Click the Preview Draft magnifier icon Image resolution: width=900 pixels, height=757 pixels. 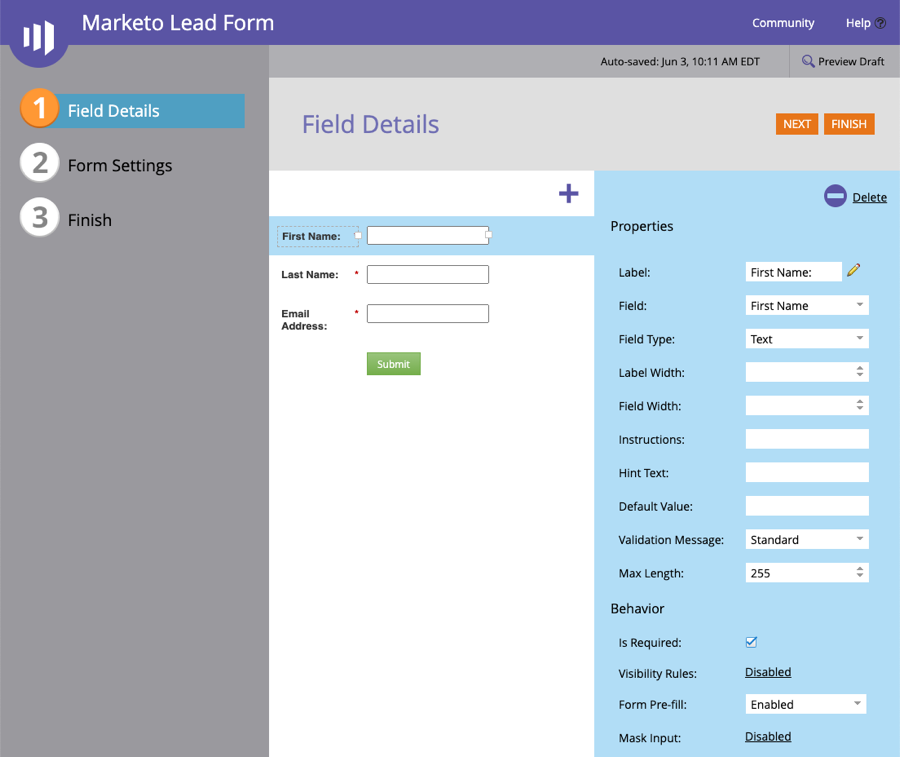(808, 62)
